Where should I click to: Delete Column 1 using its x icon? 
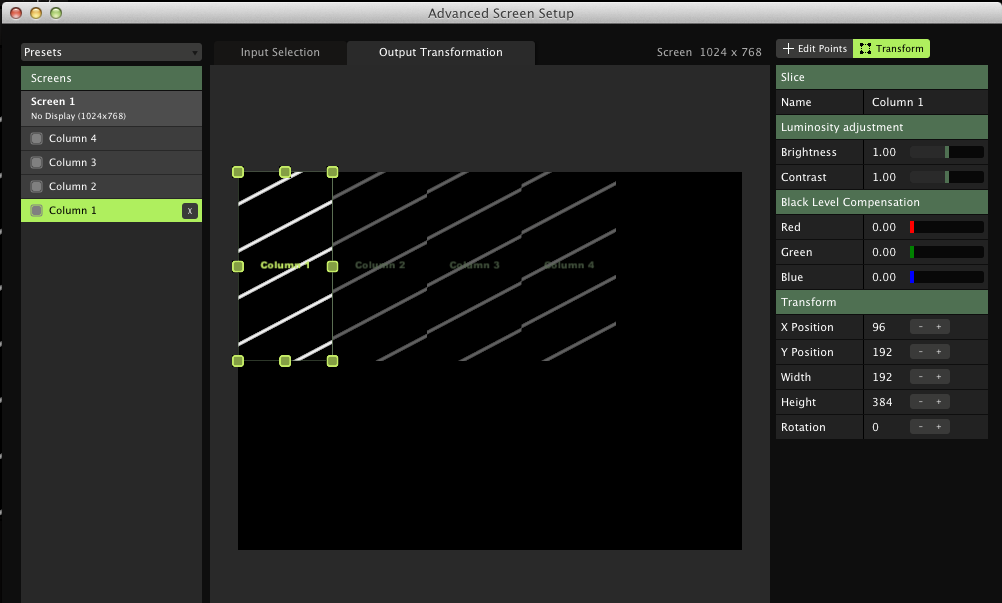[x=189, y=211]
